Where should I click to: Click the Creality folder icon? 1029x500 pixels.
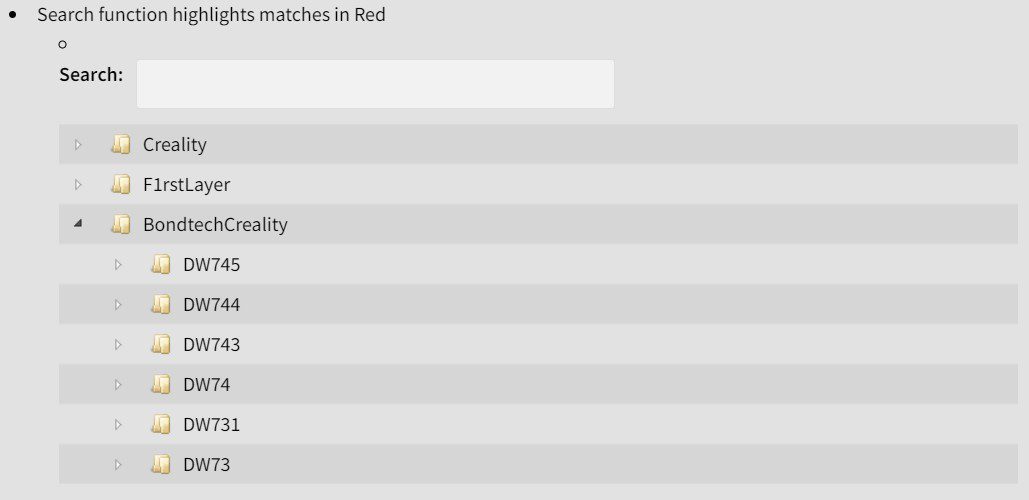pos(121,145)
